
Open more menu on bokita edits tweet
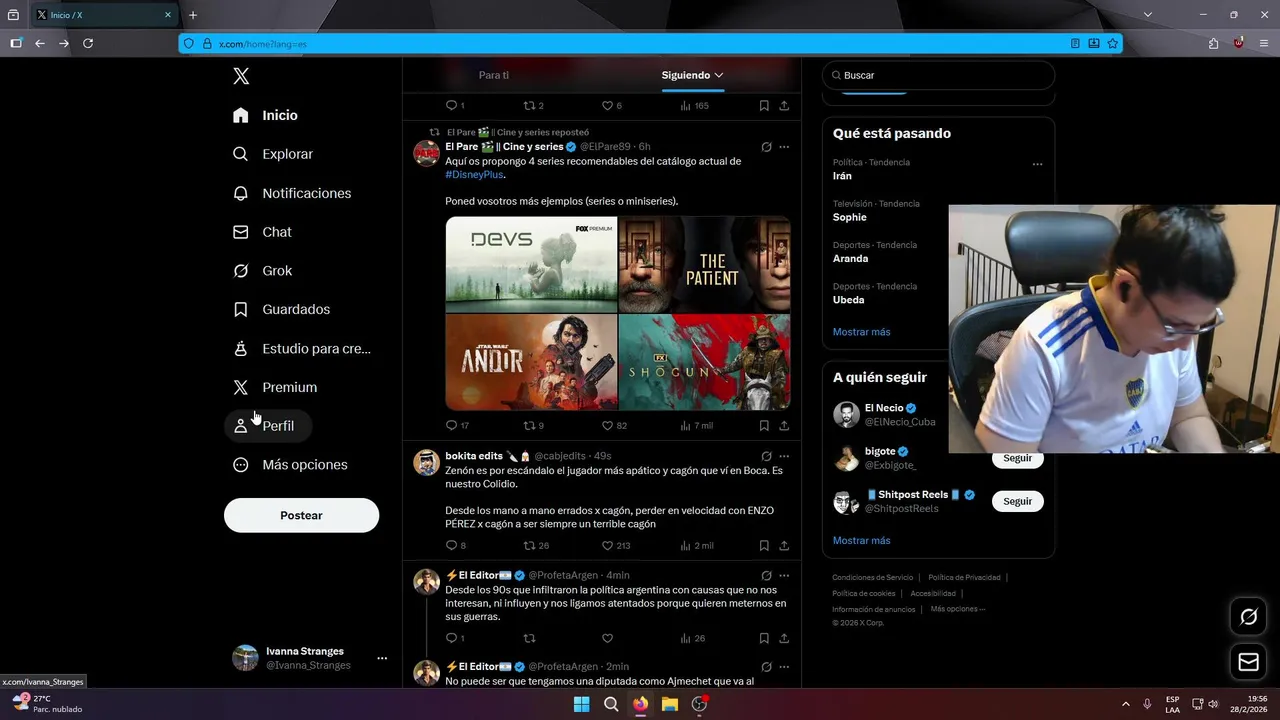(x=784, y=456)
